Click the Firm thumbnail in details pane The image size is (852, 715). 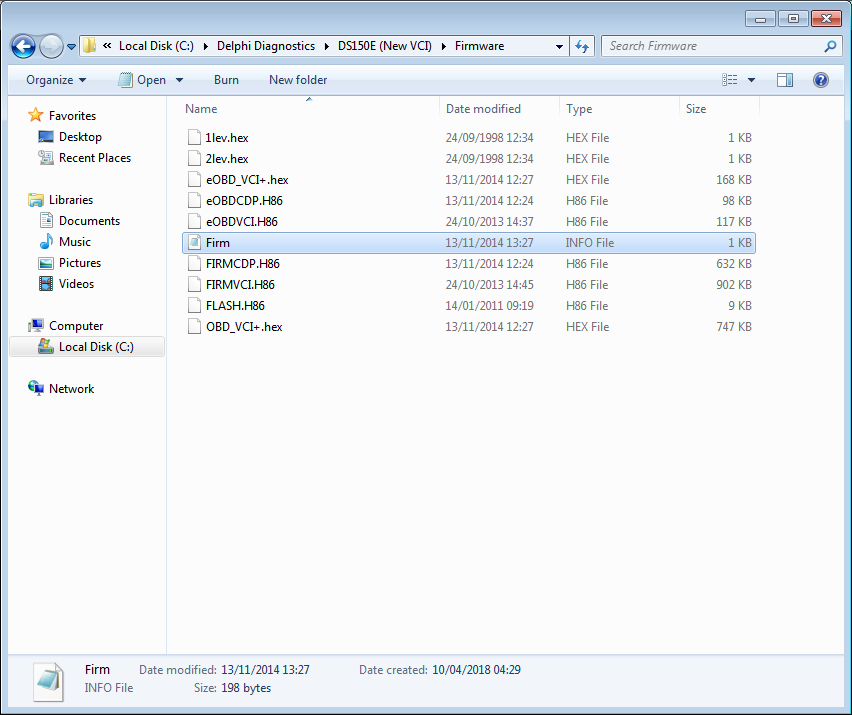[49, 682]
